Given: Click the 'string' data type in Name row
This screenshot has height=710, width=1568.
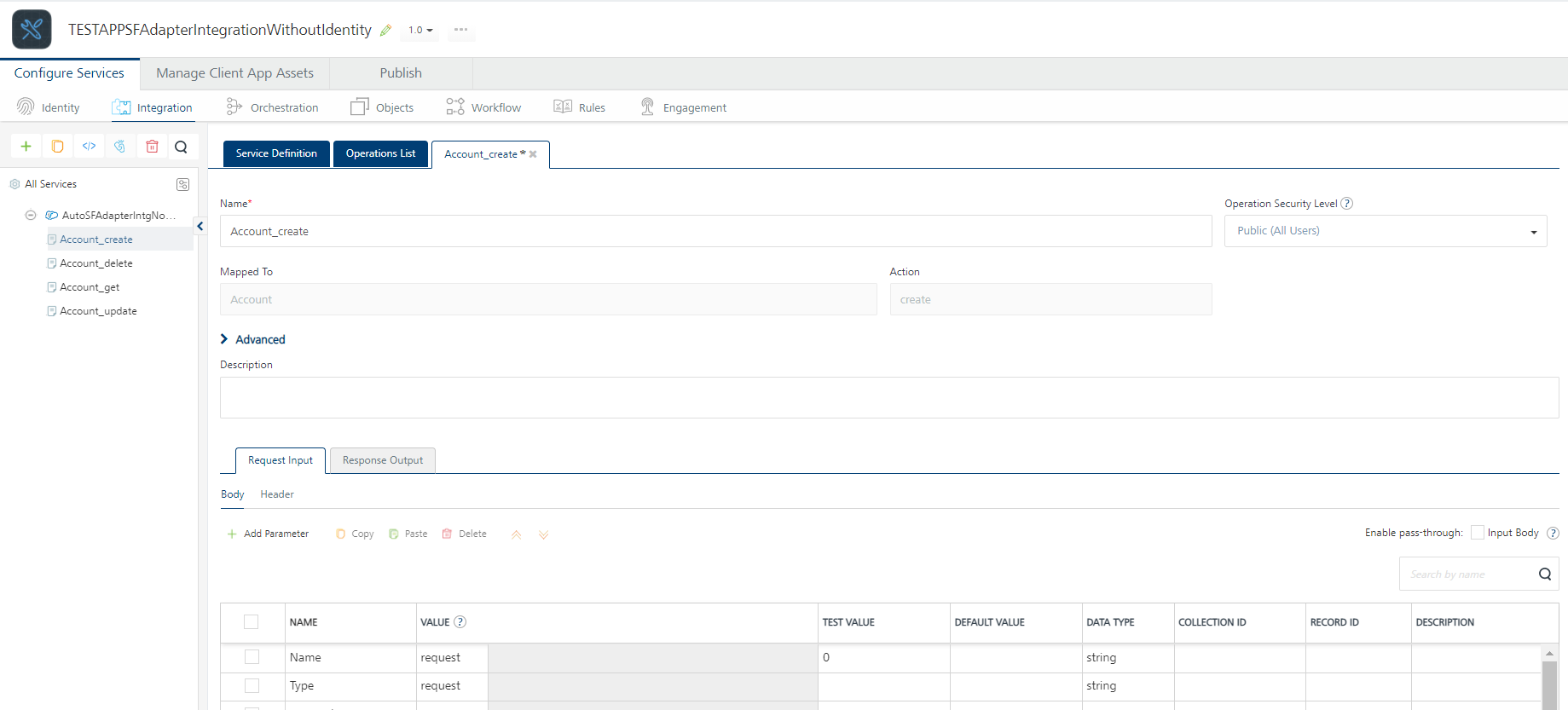Looking at the screenshot, I should (x=1102, y=657).
